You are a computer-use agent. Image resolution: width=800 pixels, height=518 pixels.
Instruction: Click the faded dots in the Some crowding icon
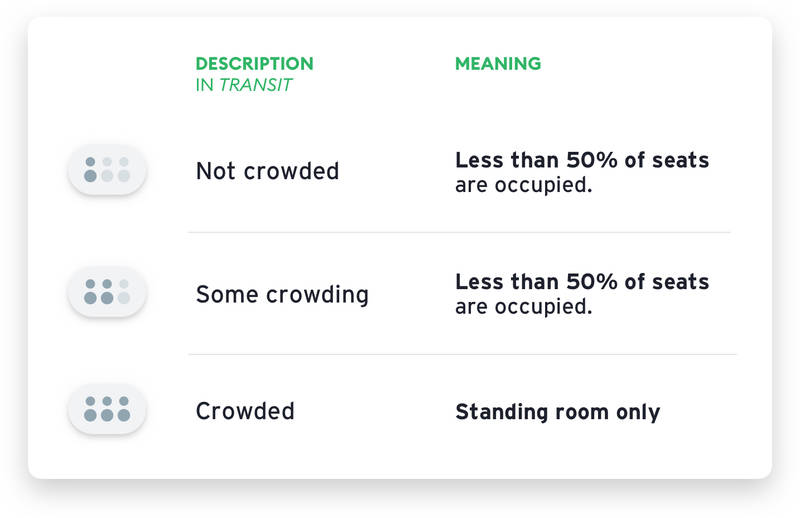pos(124,291)
